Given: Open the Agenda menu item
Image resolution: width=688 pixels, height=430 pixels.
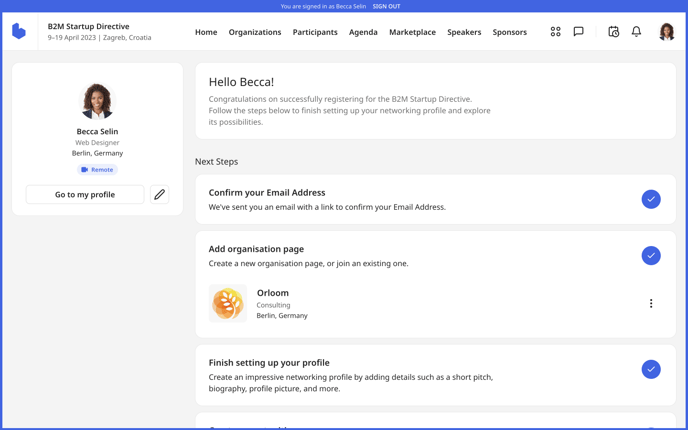Looking at the screenshot, I should pyautogui.click(x=363, y=32).
